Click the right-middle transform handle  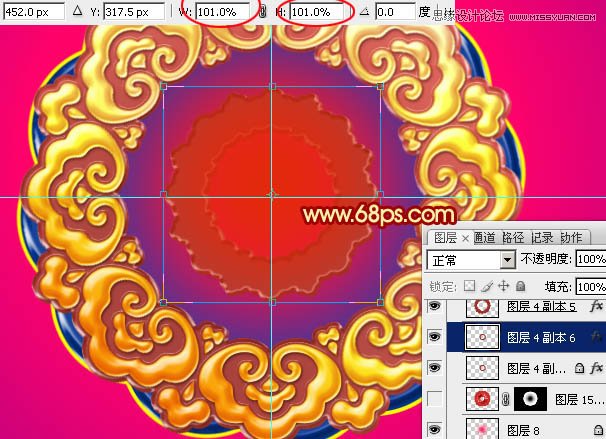[x=380, y=194]
